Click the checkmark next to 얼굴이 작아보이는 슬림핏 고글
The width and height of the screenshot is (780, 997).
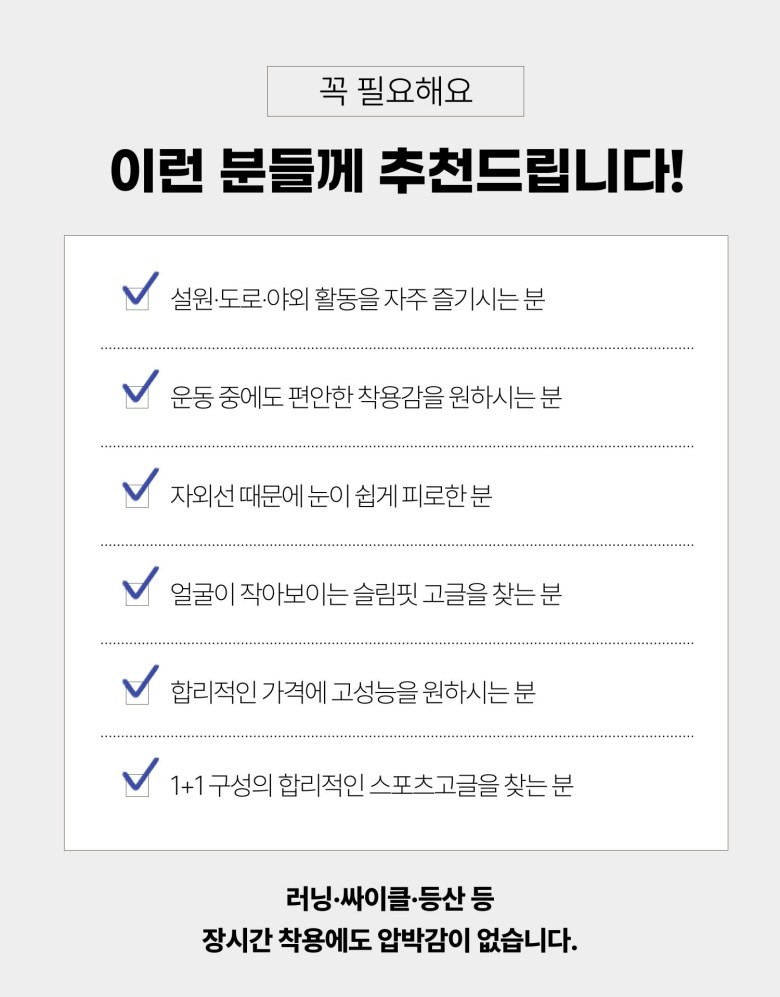click(137, 592)
